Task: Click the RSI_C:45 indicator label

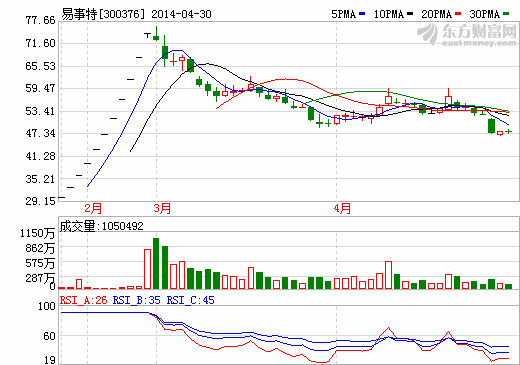Action: point(191,300)
